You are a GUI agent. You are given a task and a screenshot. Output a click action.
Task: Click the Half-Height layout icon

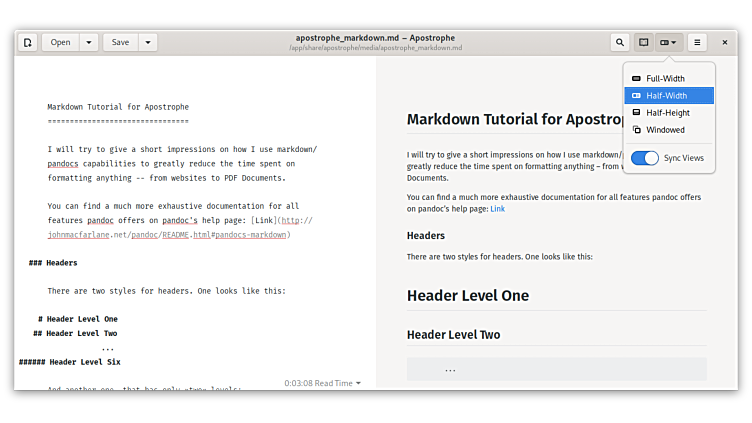[637, 113]
